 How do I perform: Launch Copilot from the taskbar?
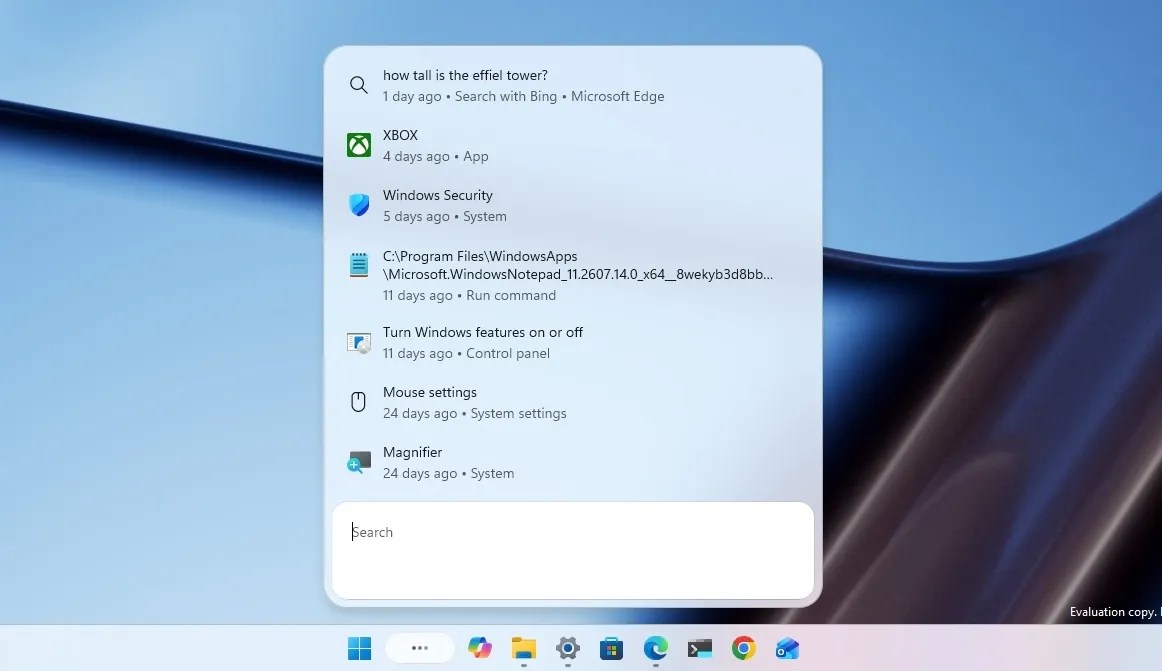(x=479, y=648)
